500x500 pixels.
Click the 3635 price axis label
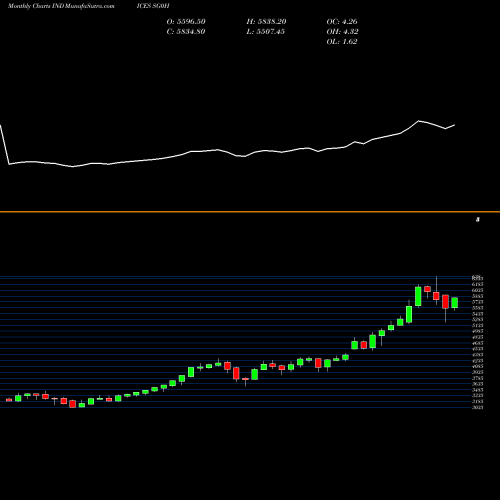coord(478,384)
